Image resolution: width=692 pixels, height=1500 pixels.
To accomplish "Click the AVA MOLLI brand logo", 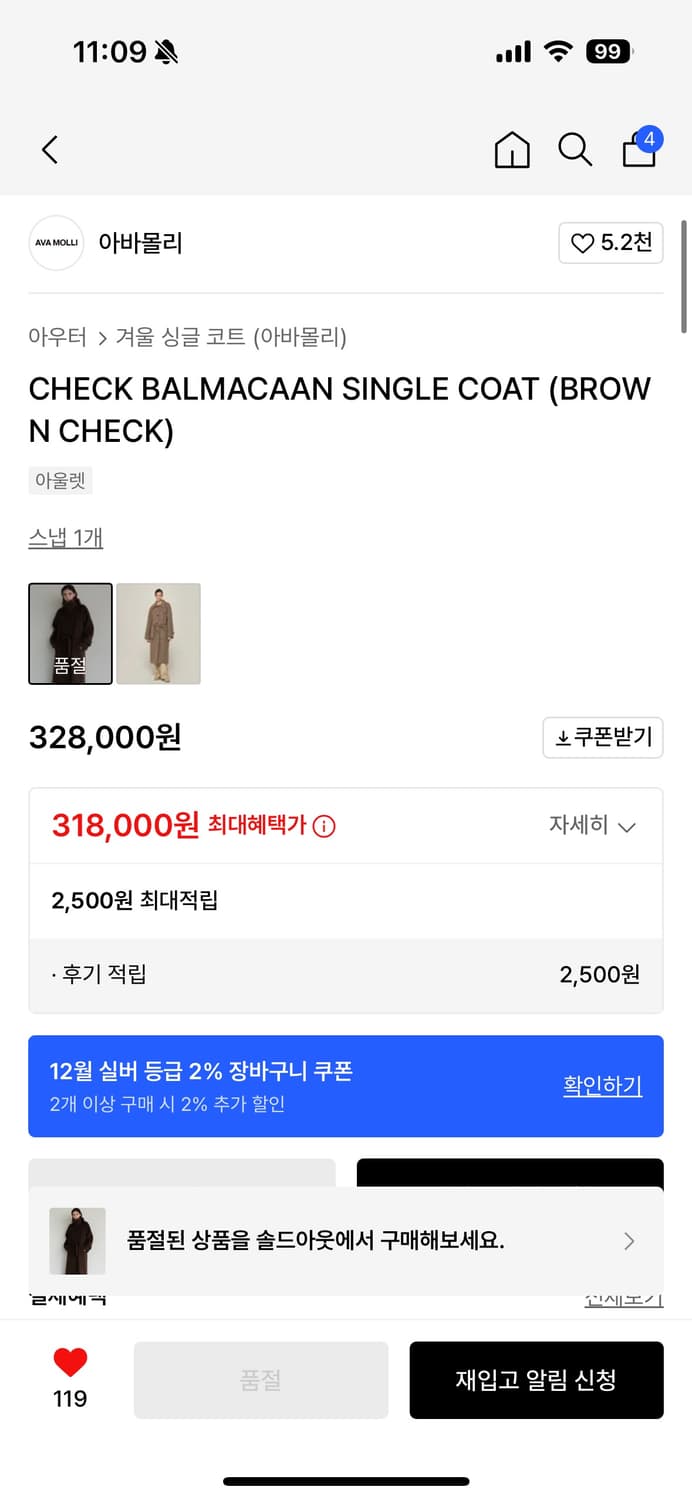I will pos(56,243).
